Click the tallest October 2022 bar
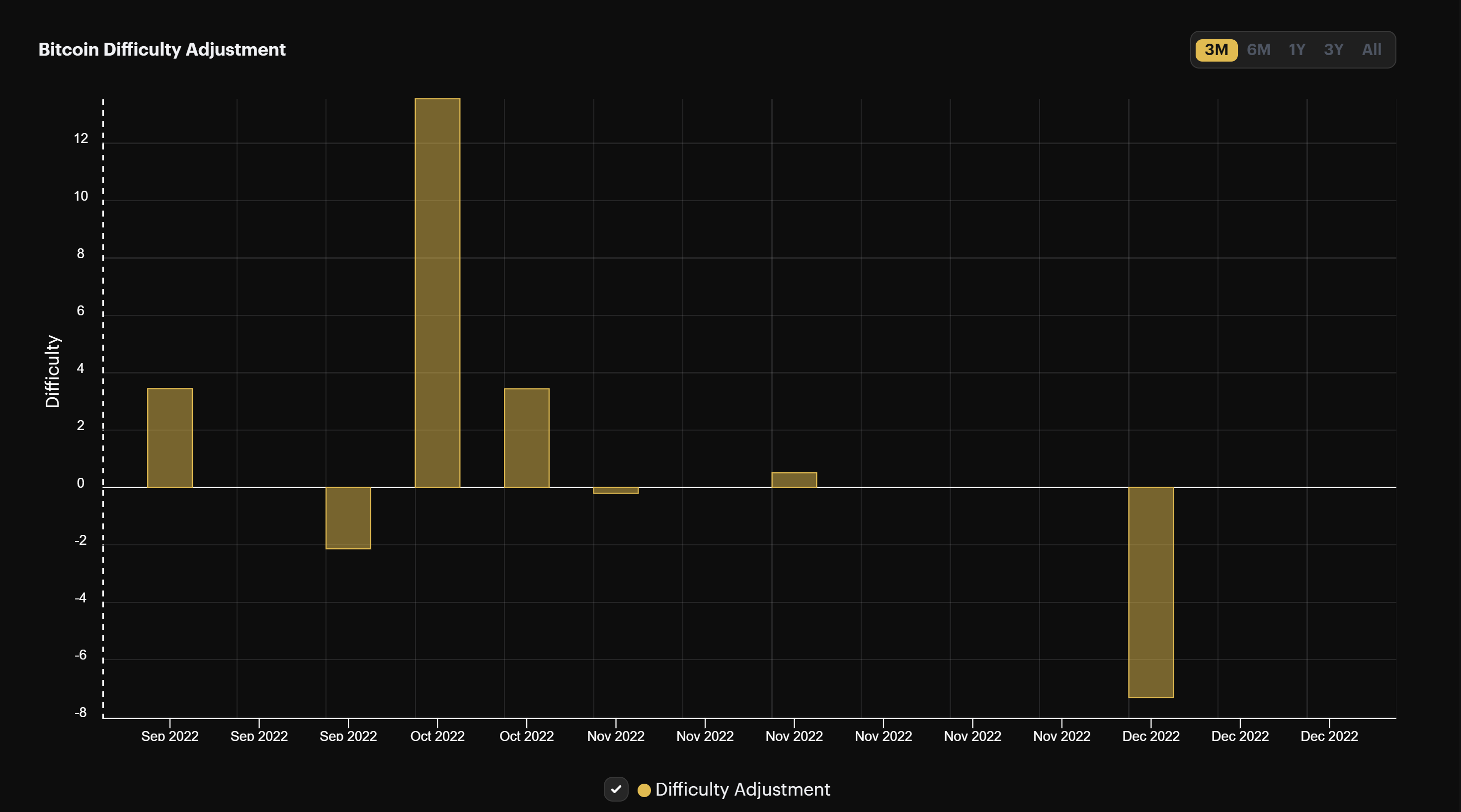This screenshot has width=1461, height=812. tap(437, 293)
